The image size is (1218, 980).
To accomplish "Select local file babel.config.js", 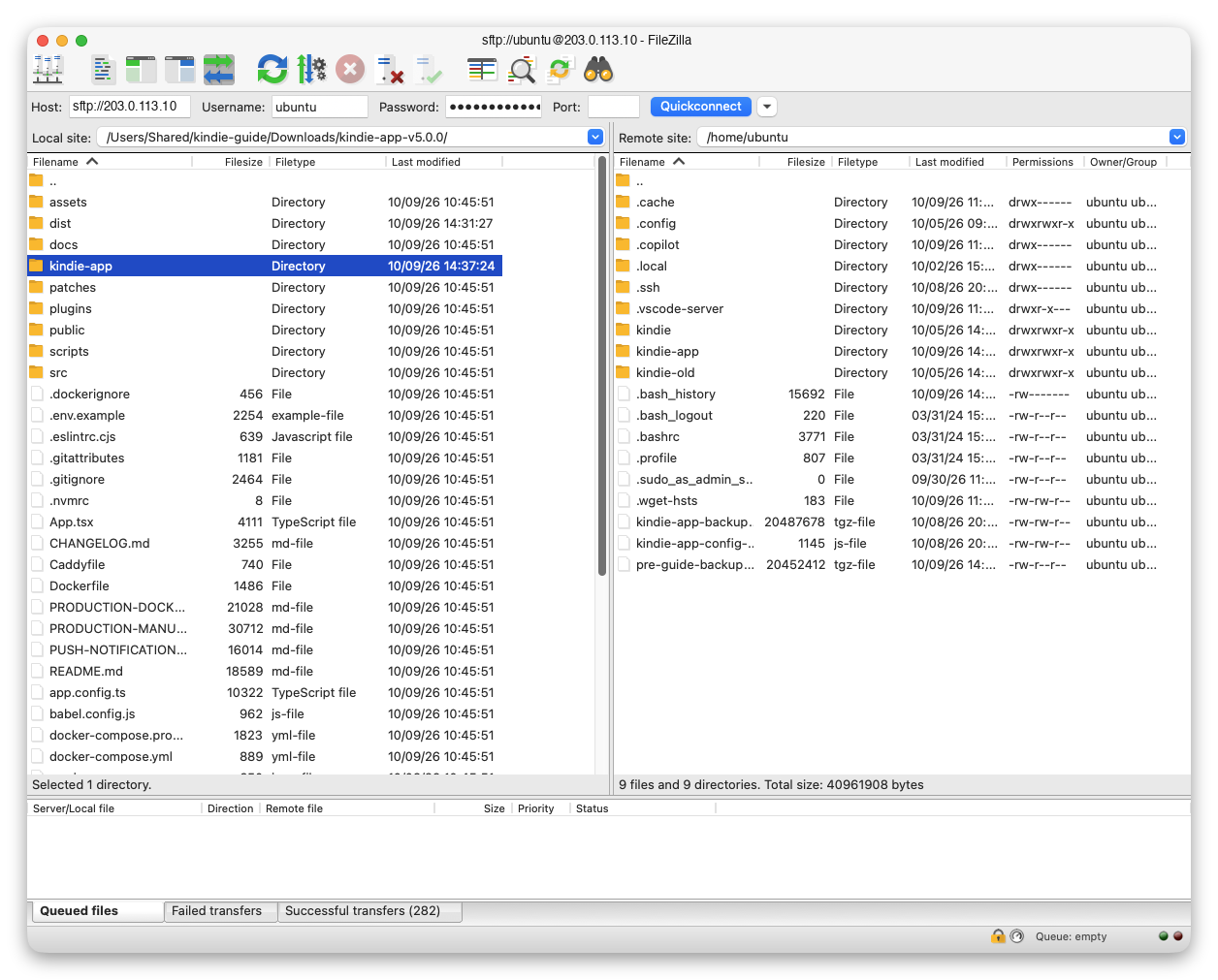I will (265, 713).
